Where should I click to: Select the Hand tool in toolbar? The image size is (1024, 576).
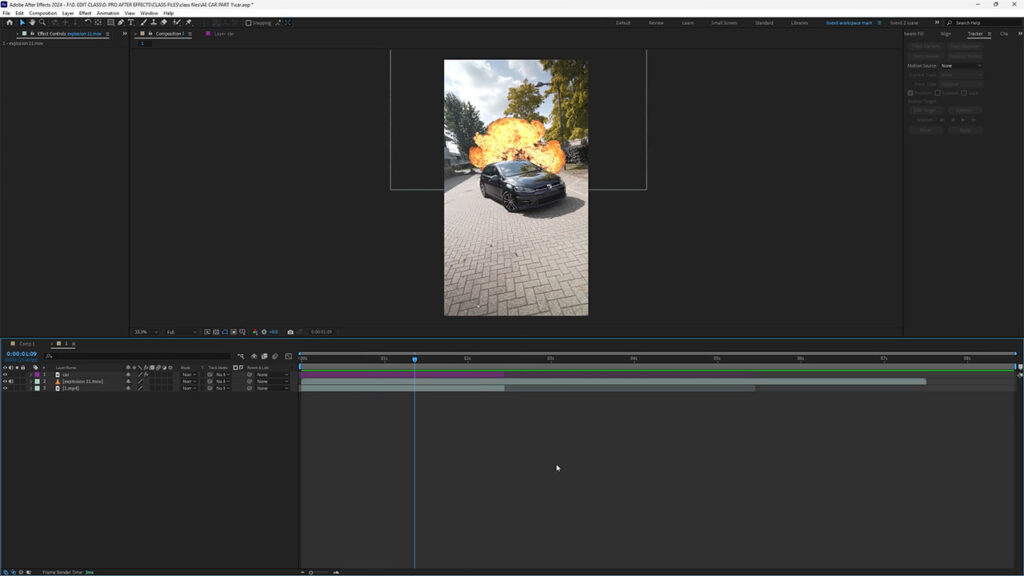pos(31,22)
